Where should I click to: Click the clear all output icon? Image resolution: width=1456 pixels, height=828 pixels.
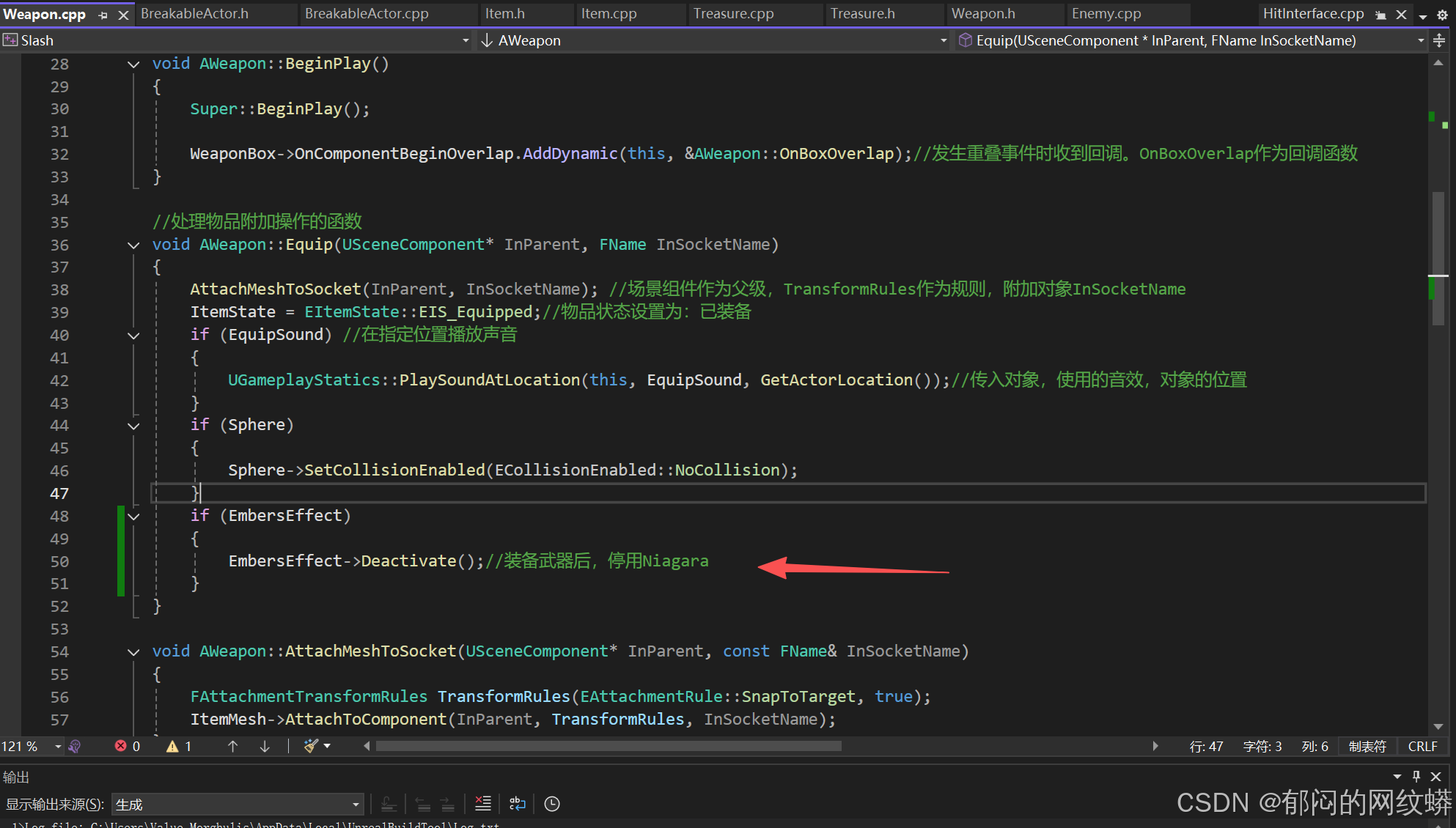pyautogui.click(x=483, y=804)
